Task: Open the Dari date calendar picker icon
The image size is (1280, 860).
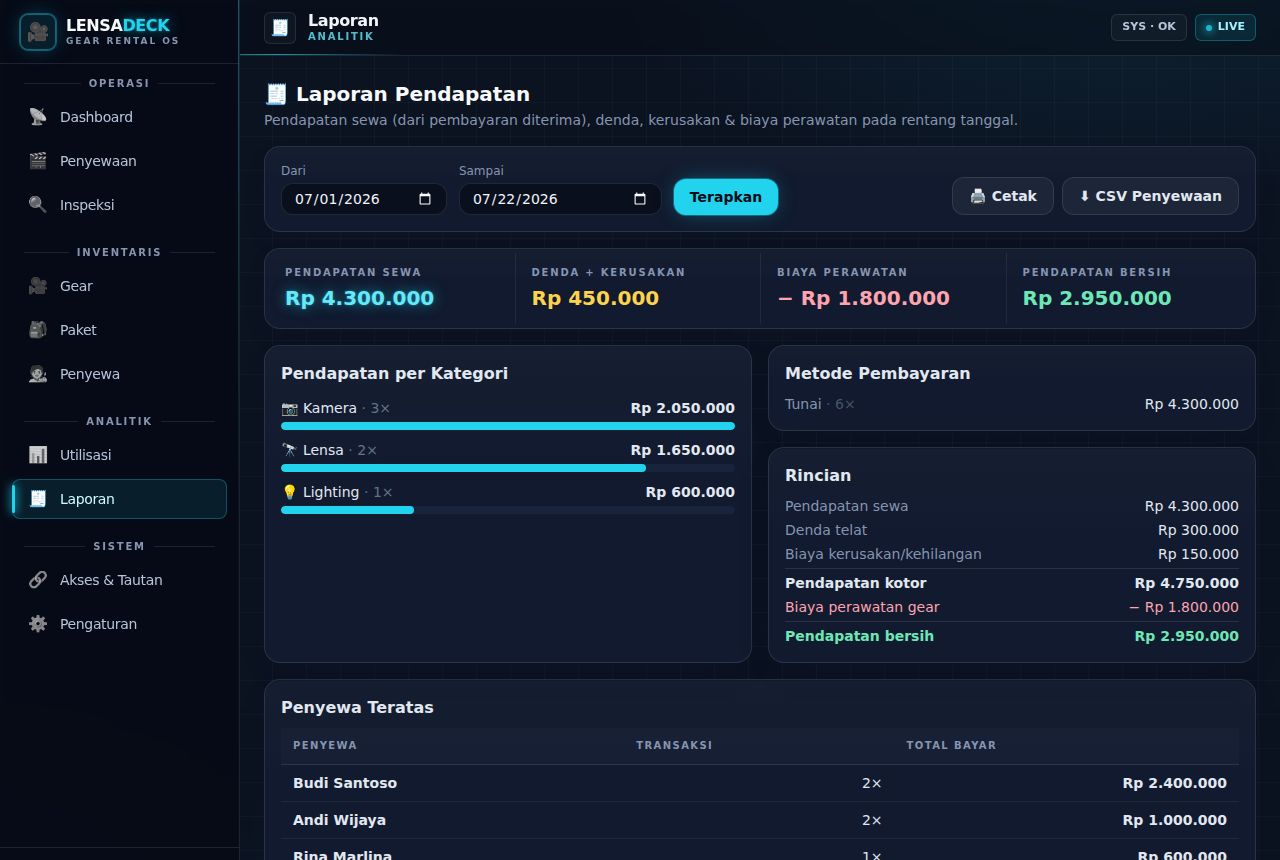Action: point(425,199)
